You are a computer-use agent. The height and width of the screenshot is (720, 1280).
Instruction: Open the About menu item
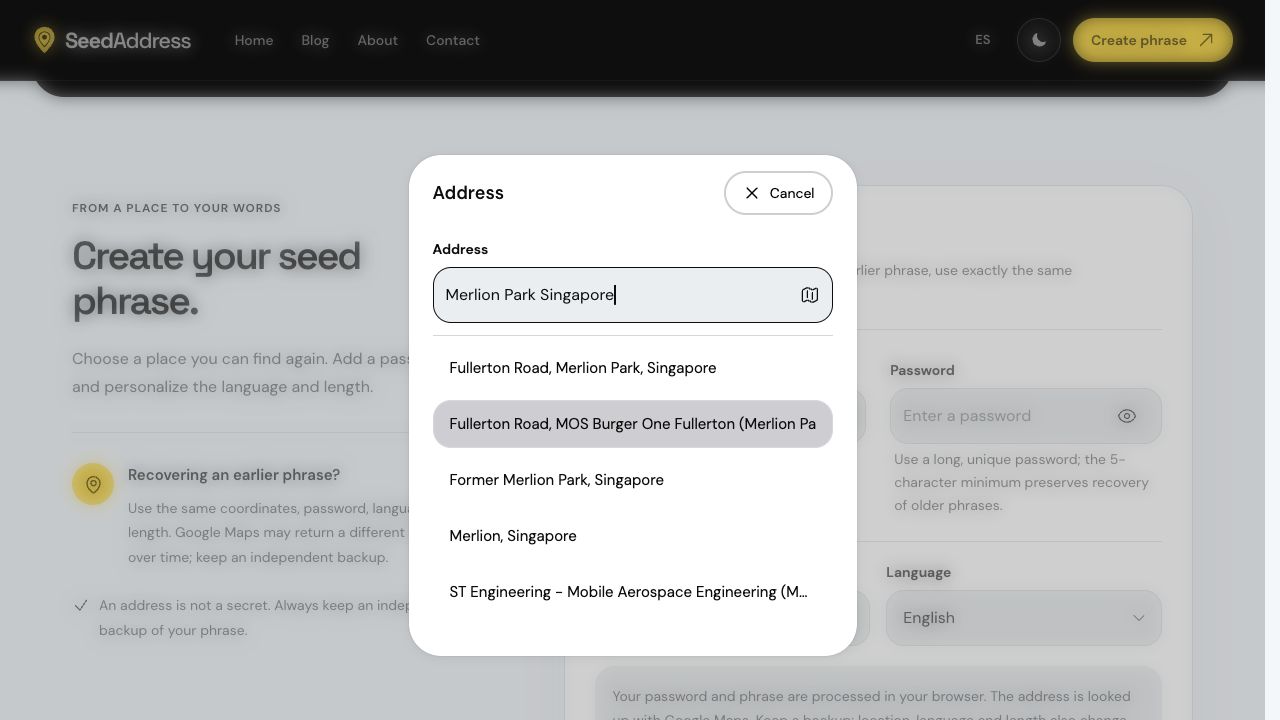coord(378,40)
